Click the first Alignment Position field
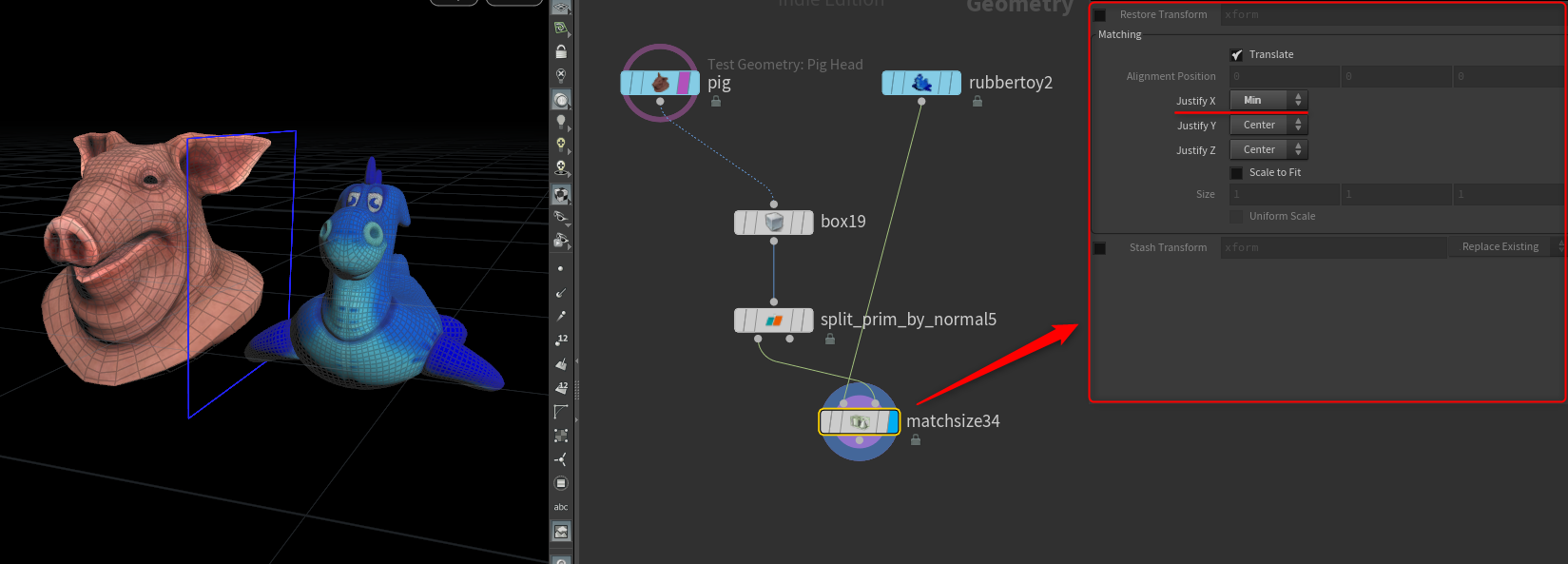Image resolution: width=1568 pixels, height=564 pixels. pyautogui.click(x=1284, y=76)
